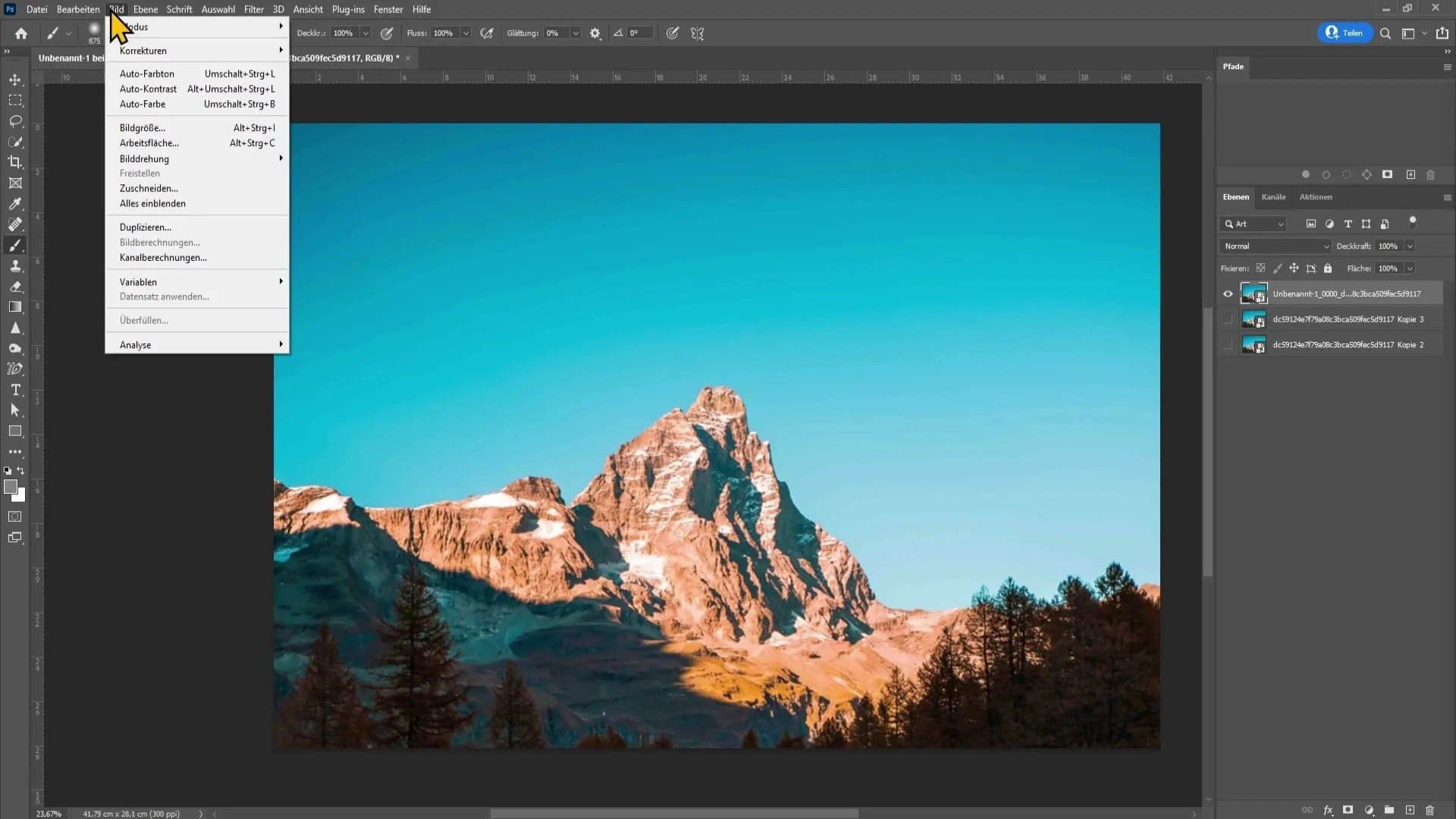Select the Brush tool in toolbar
The width and height of the screenshot is (1456, 819).
pyautogui.click(x=15, y=245)
